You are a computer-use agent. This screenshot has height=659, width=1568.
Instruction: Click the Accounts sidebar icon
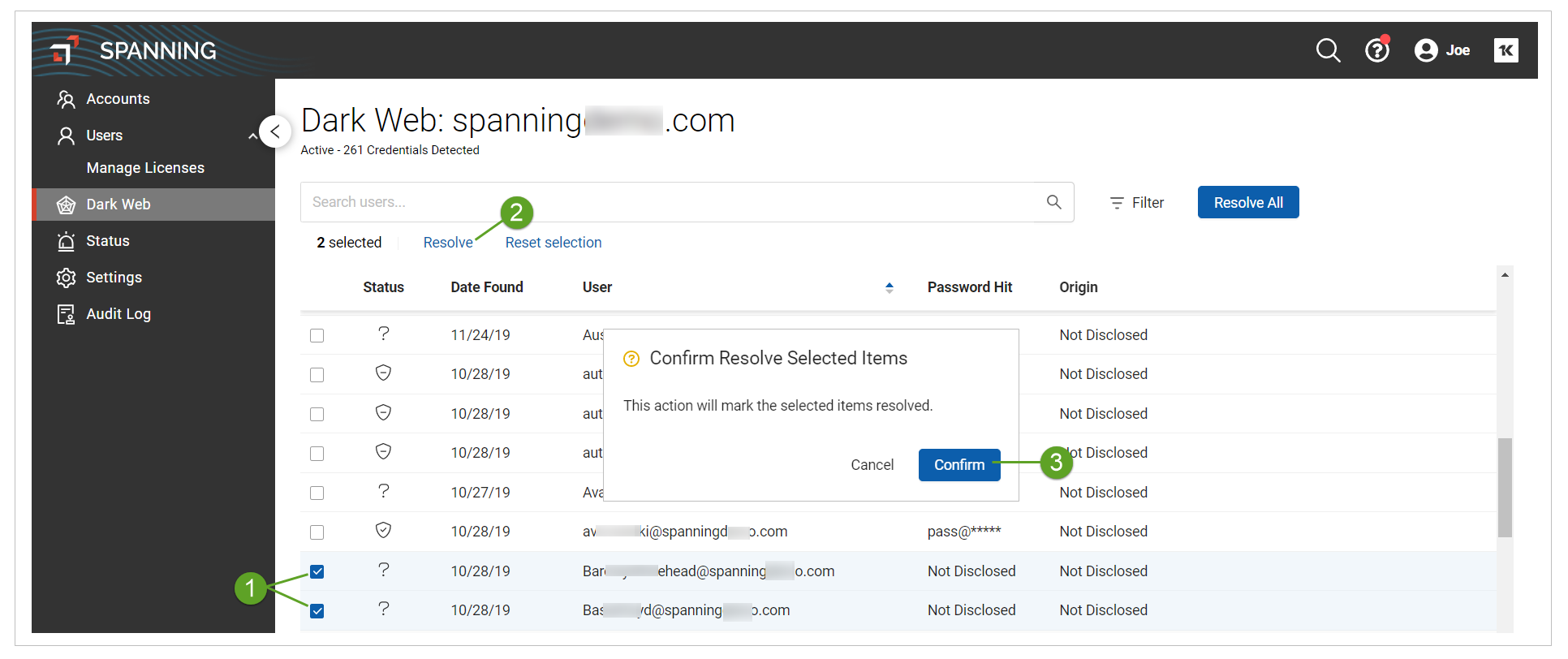point(66,99)
